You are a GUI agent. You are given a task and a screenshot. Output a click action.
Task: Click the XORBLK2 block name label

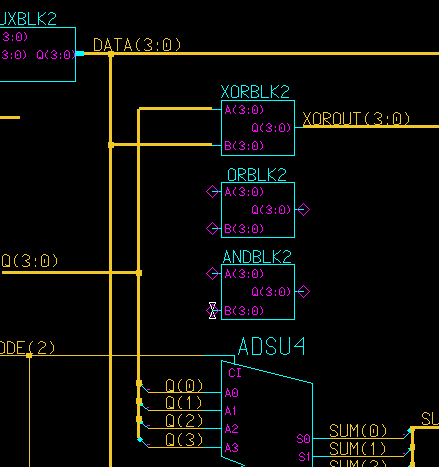point(255,92)
